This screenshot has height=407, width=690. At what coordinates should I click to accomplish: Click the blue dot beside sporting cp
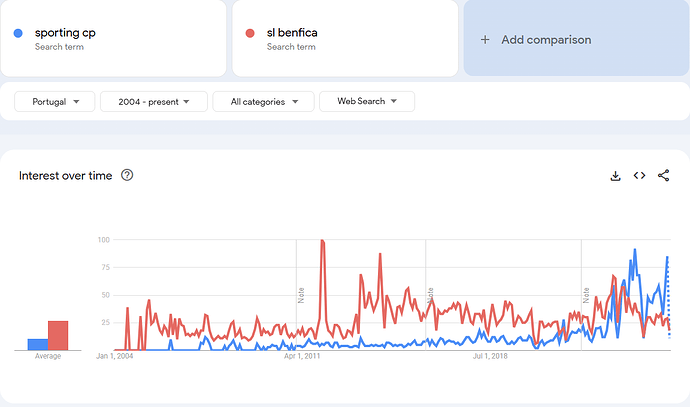(19, 33)
